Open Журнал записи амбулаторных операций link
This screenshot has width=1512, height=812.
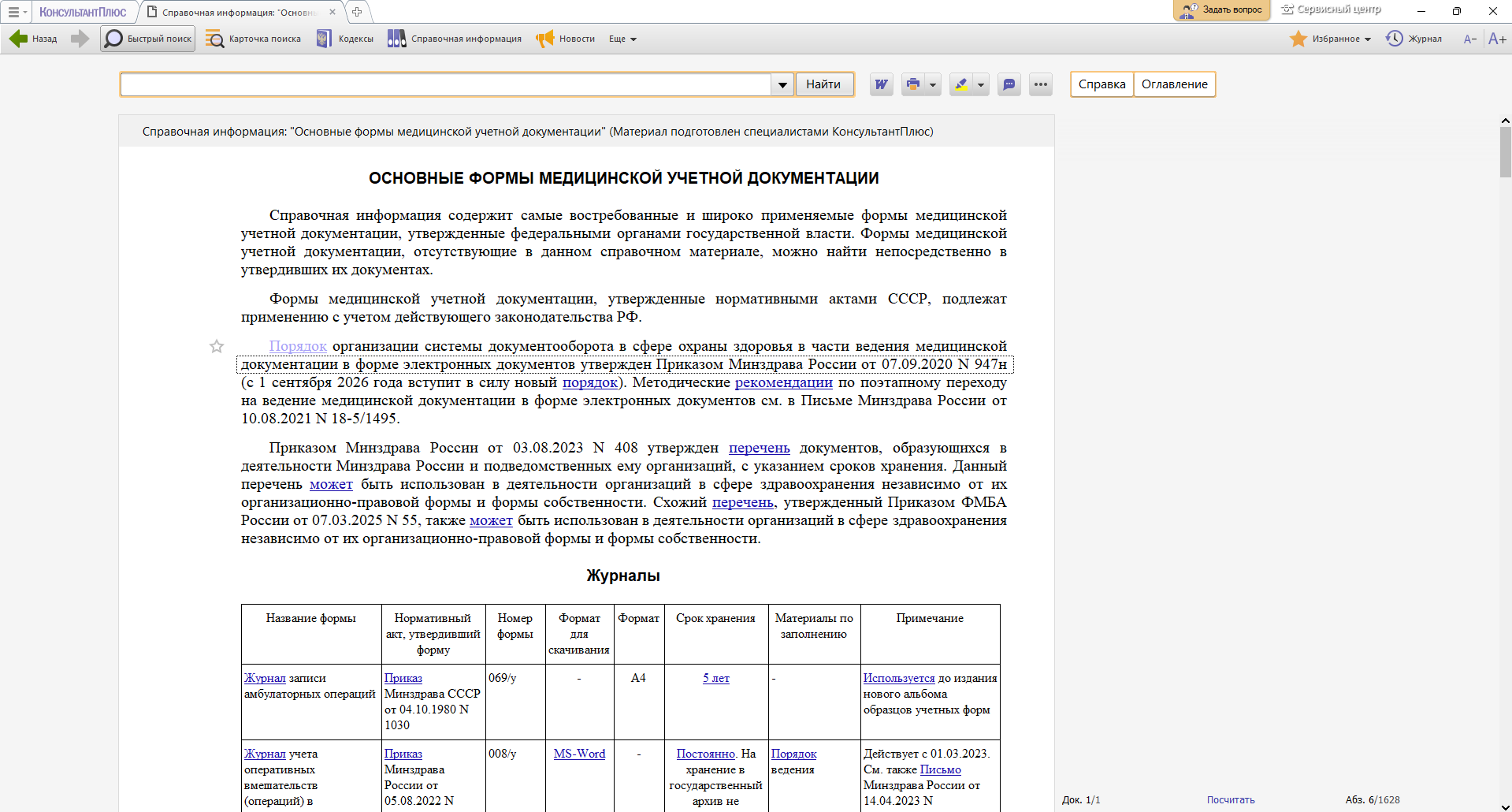click(265, 678)
